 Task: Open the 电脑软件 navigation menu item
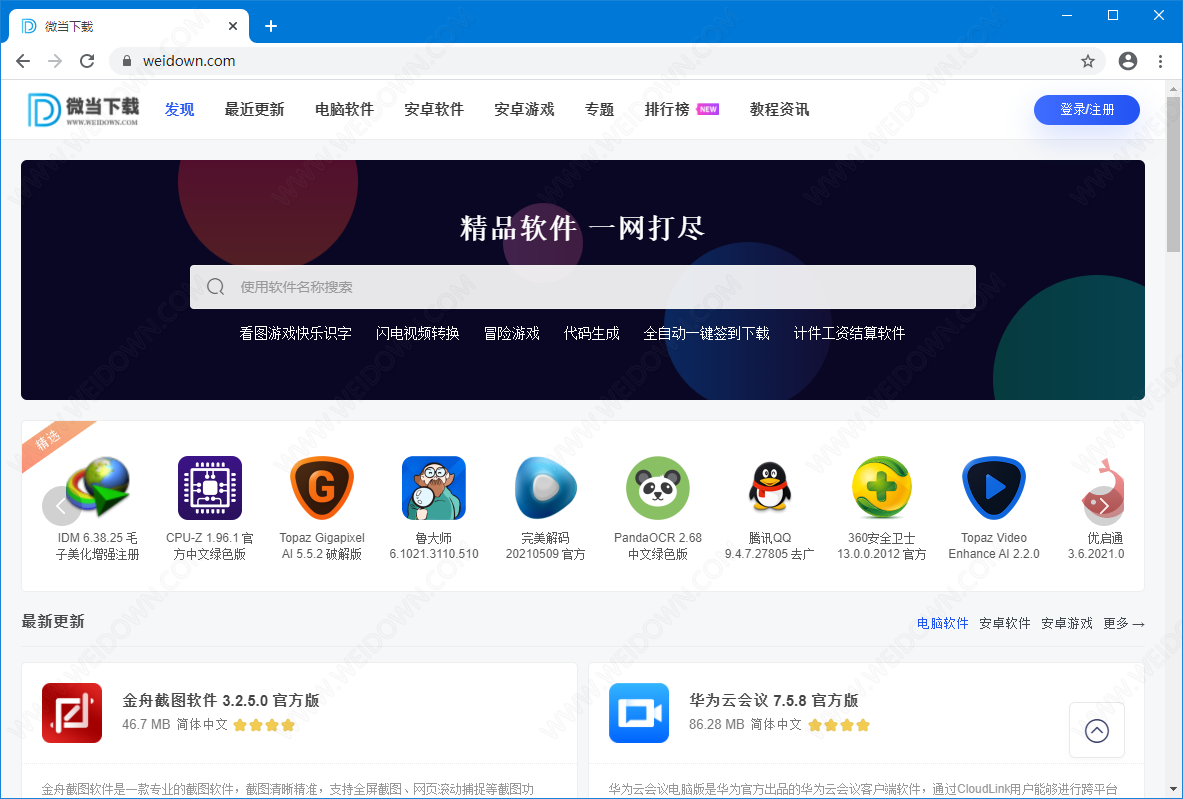pyautogui.click(x=344, y=110)
